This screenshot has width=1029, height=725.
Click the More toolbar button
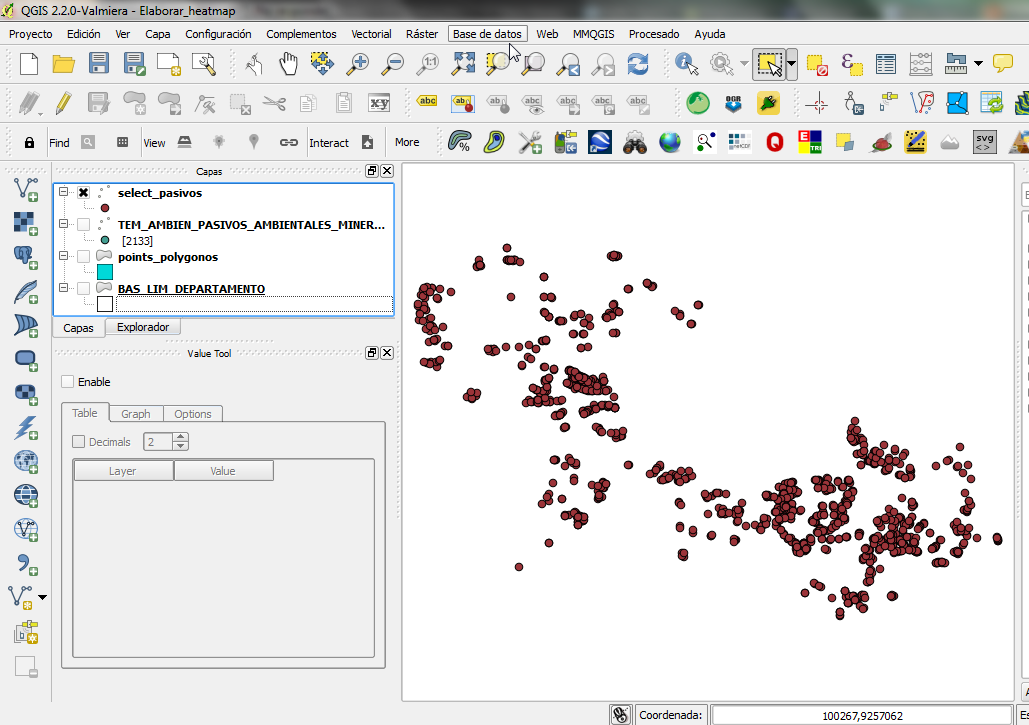(407, 142)
